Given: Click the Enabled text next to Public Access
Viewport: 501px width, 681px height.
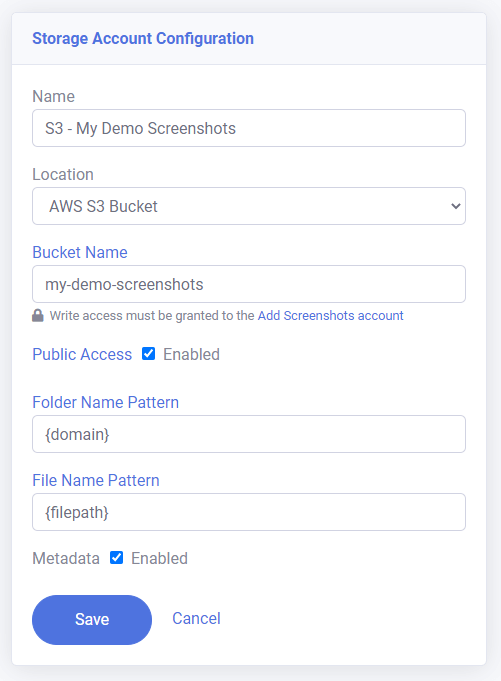Looking at the screenshot, I should (x=191, y=354).
